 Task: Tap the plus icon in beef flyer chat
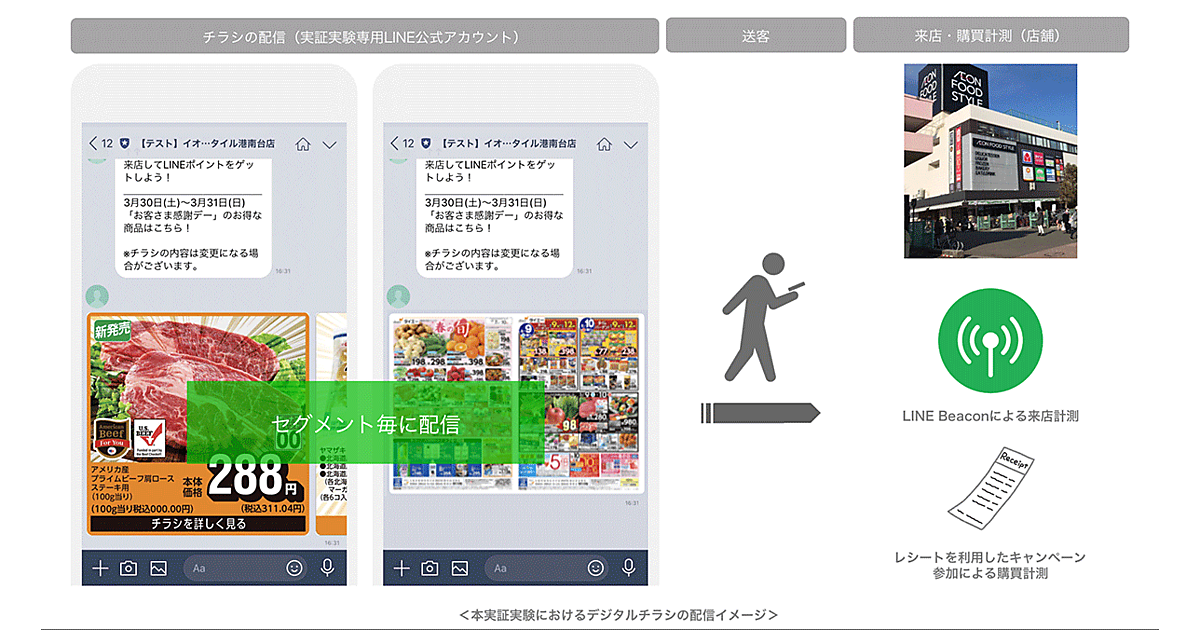(x=100, y=568)
